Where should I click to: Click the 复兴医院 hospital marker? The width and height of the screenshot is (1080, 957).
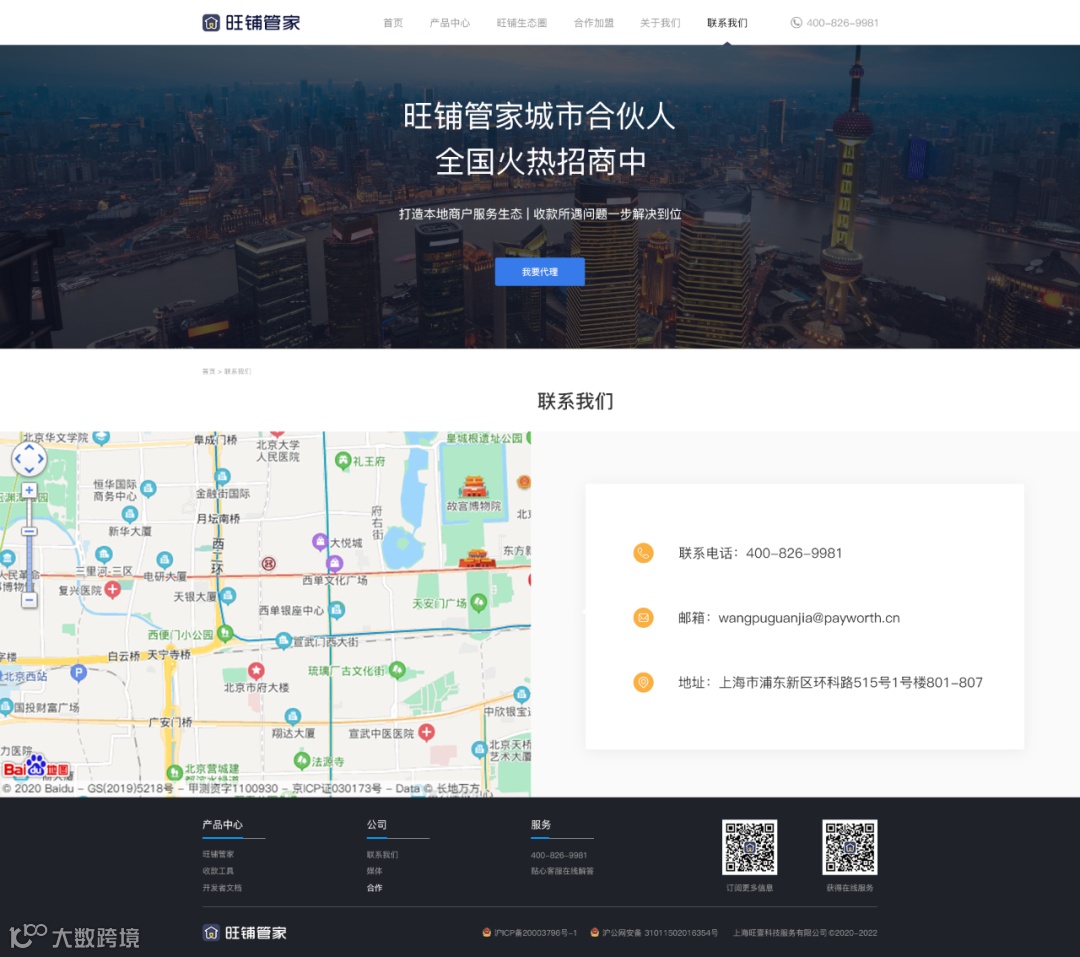[113, 589]
